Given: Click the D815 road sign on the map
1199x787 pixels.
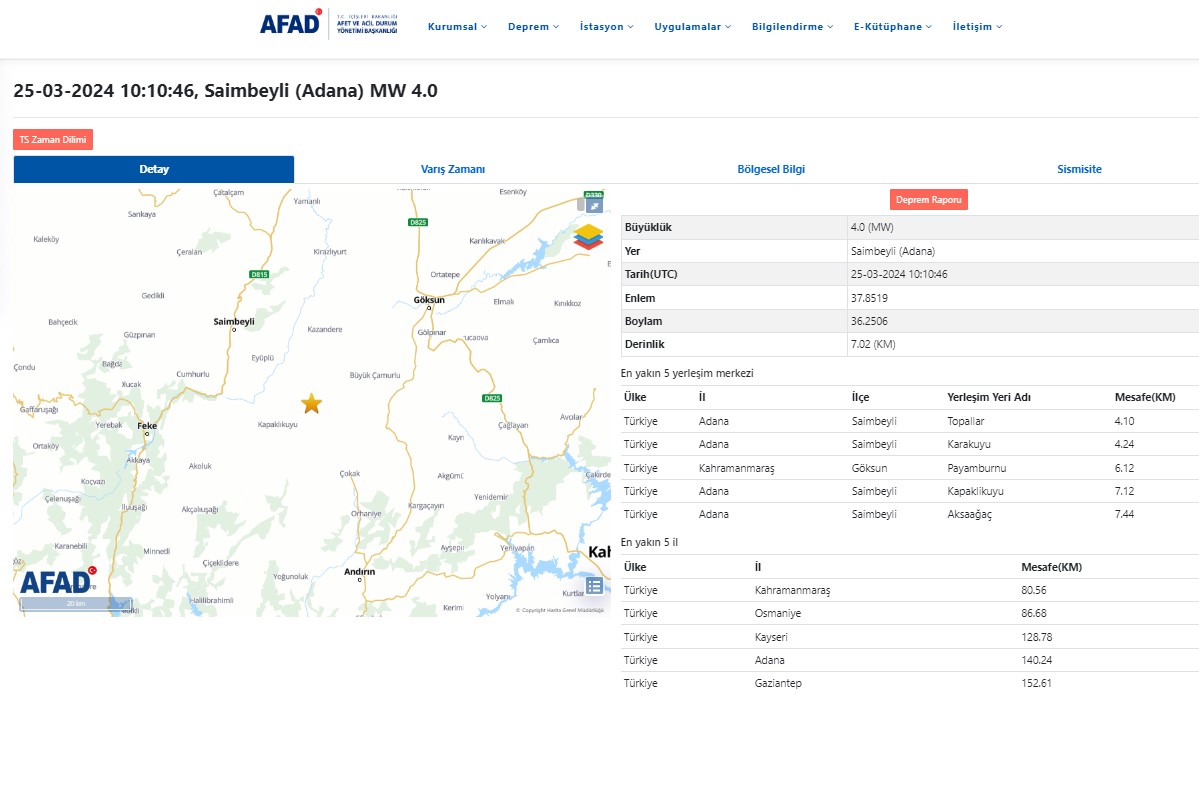Looking at the screenshot, I should (259, 274).
